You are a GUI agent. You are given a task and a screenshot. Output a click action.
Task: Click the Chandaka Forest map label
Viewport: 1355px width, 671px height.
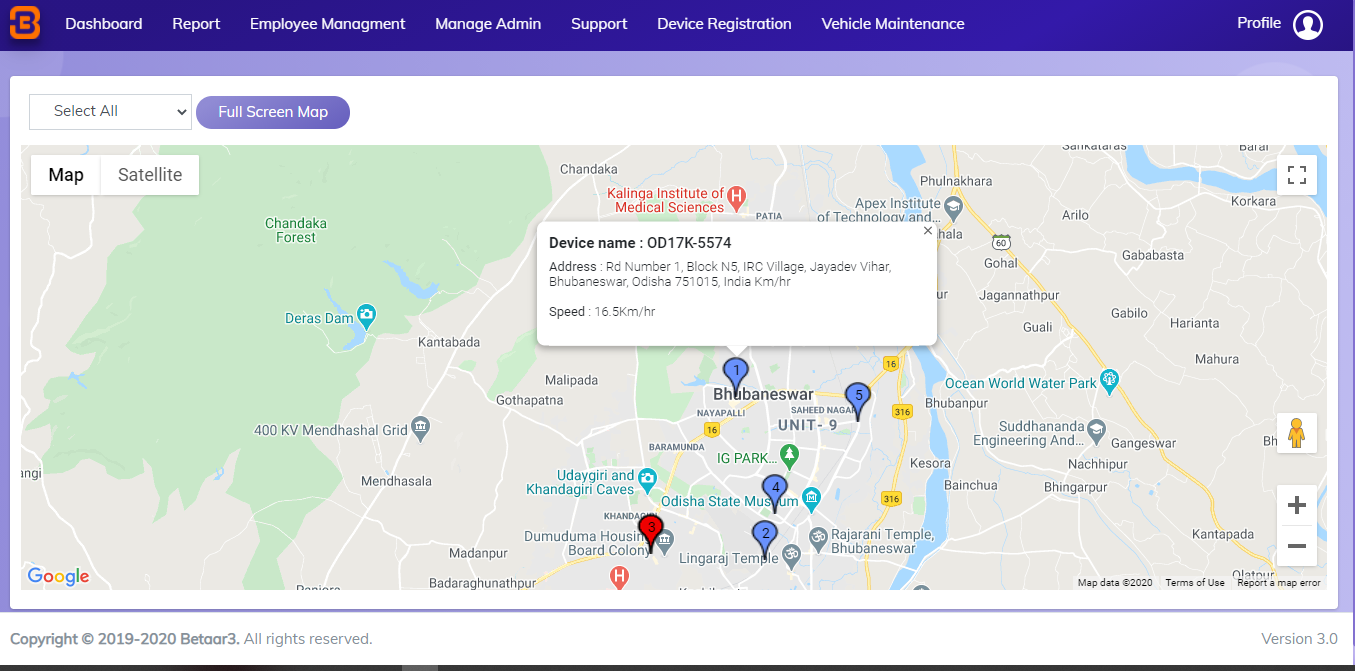296,230
